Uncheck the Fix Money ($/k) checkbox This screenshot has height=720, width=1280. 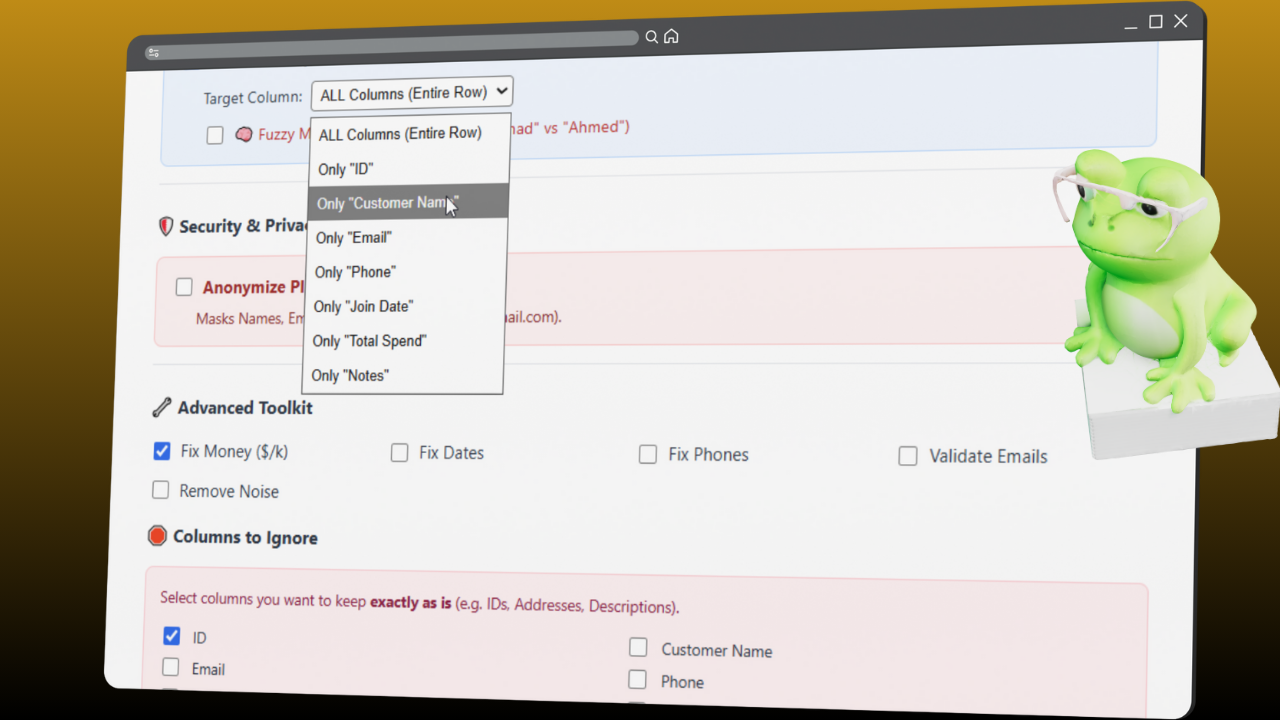[x=162, y=451]
